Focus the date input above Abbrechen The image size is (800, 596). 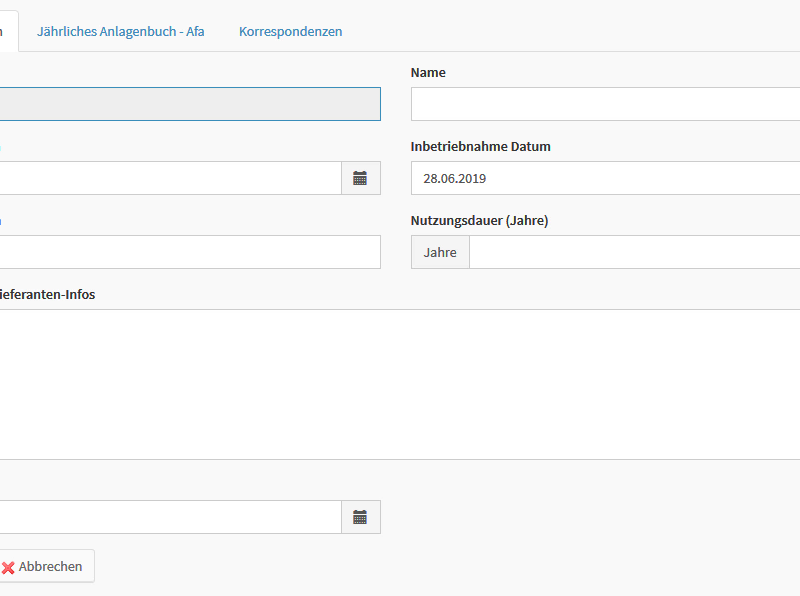(170, 517)
